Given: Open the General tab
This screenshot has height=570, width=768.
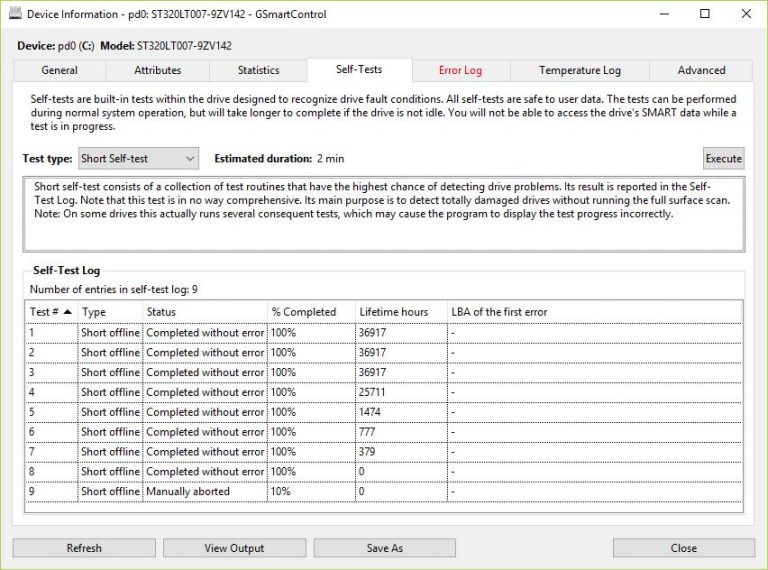Looking at the screenshot, I should (x=59, y=70).
